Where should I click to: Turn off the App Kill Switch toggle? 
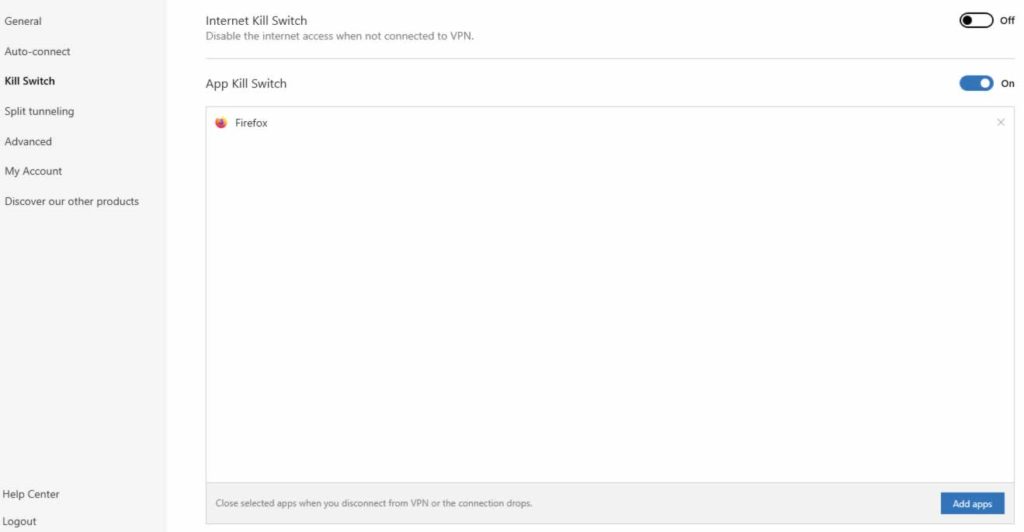pos(976,83)
